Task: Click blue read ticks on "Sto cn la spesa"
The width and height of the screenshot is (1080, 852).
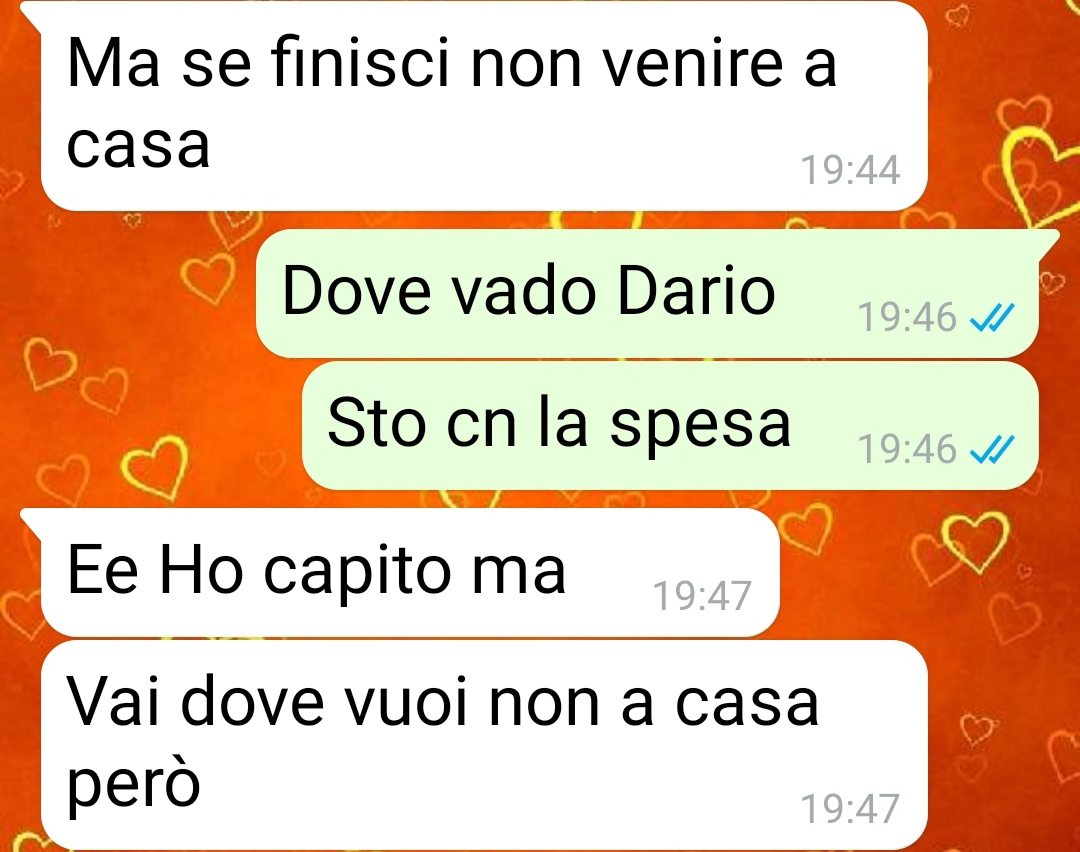Action: [x=991, y=450]
